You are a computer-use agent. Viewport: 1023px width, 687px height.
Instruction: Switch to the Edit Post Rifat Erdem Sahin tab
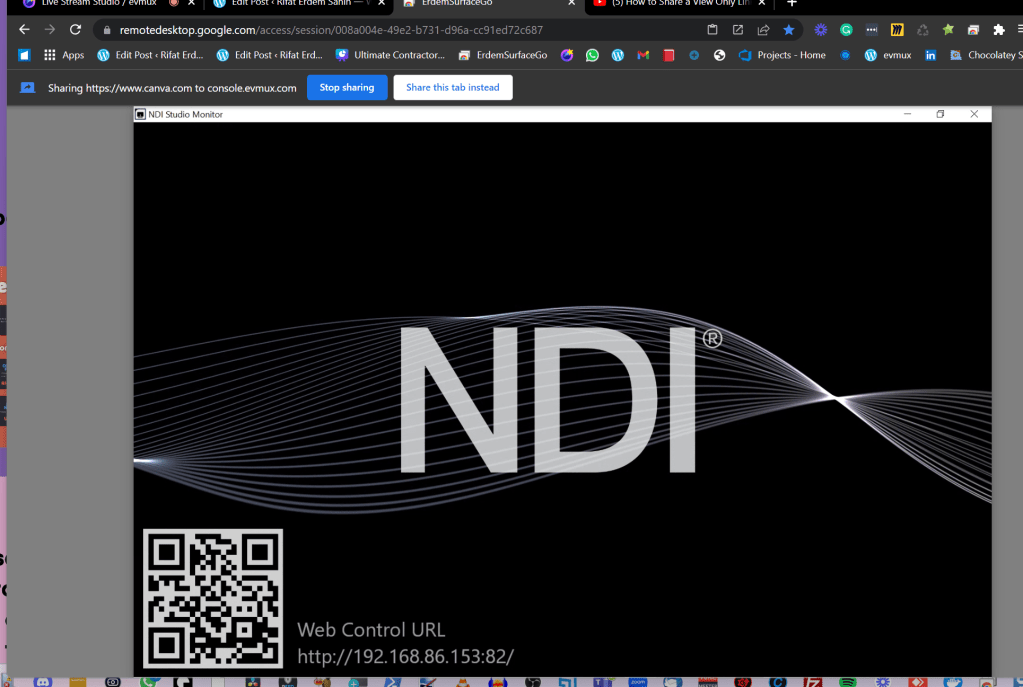click(x=294, y=3)
